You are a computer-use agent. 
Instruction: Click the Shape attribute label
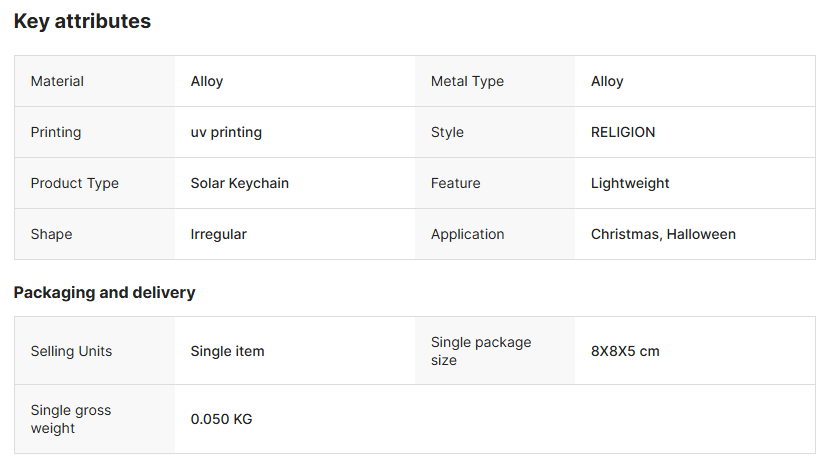pyautogui.click(x=51, y=234)
